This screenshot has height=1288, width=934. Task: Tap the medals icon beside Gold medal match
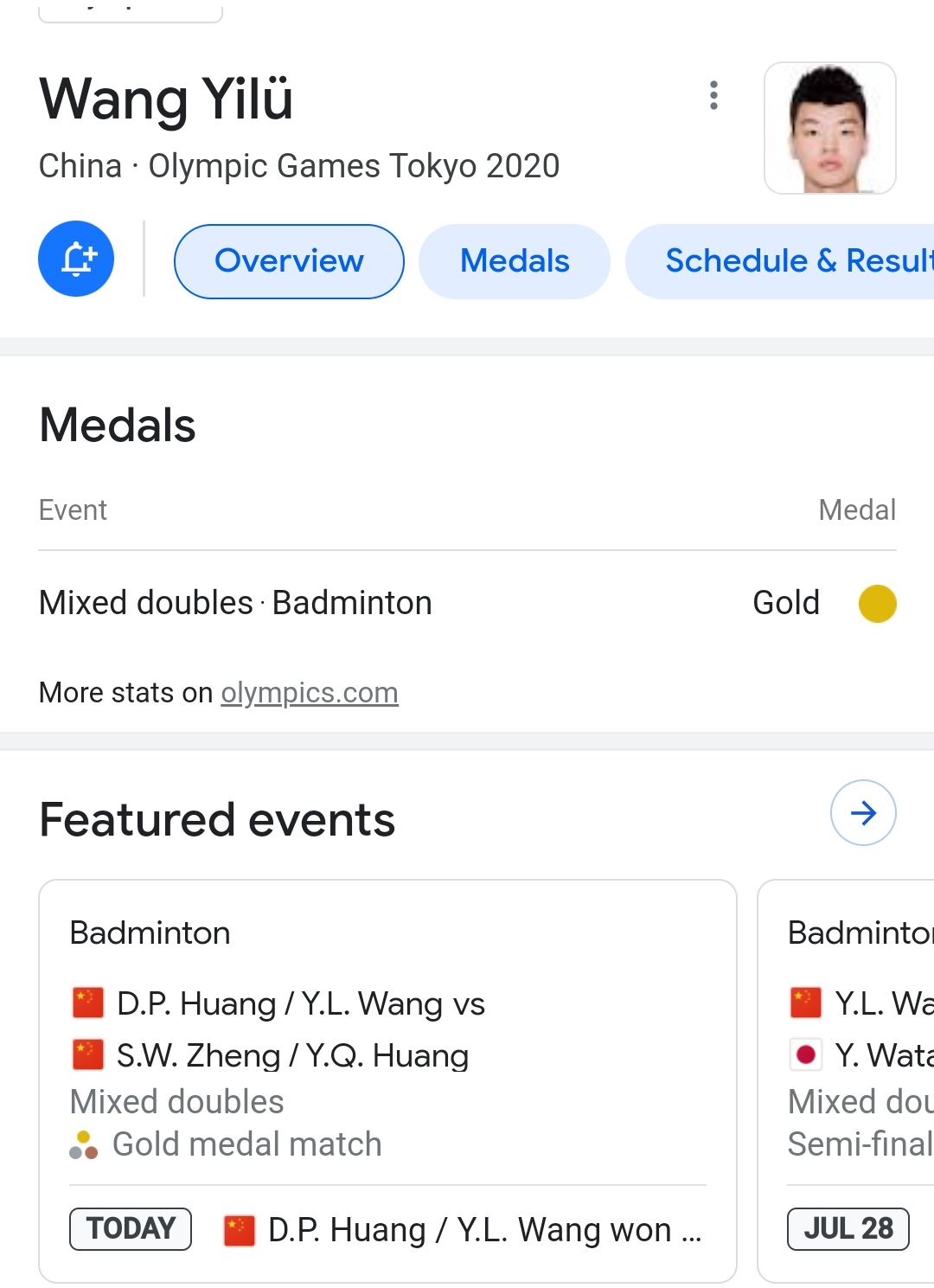[x=84, y=1144]
